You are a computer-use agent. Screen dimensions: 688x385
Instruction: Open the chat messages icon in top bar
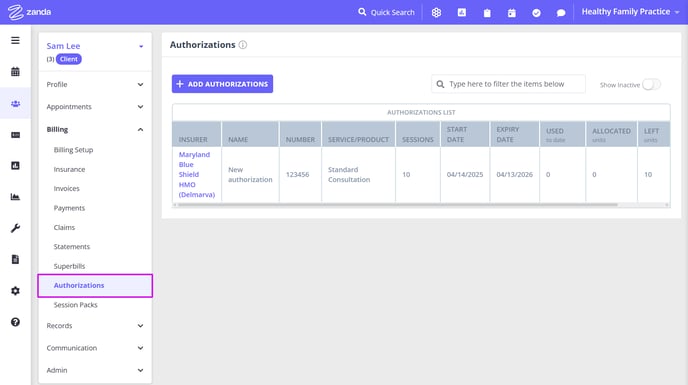561,13
